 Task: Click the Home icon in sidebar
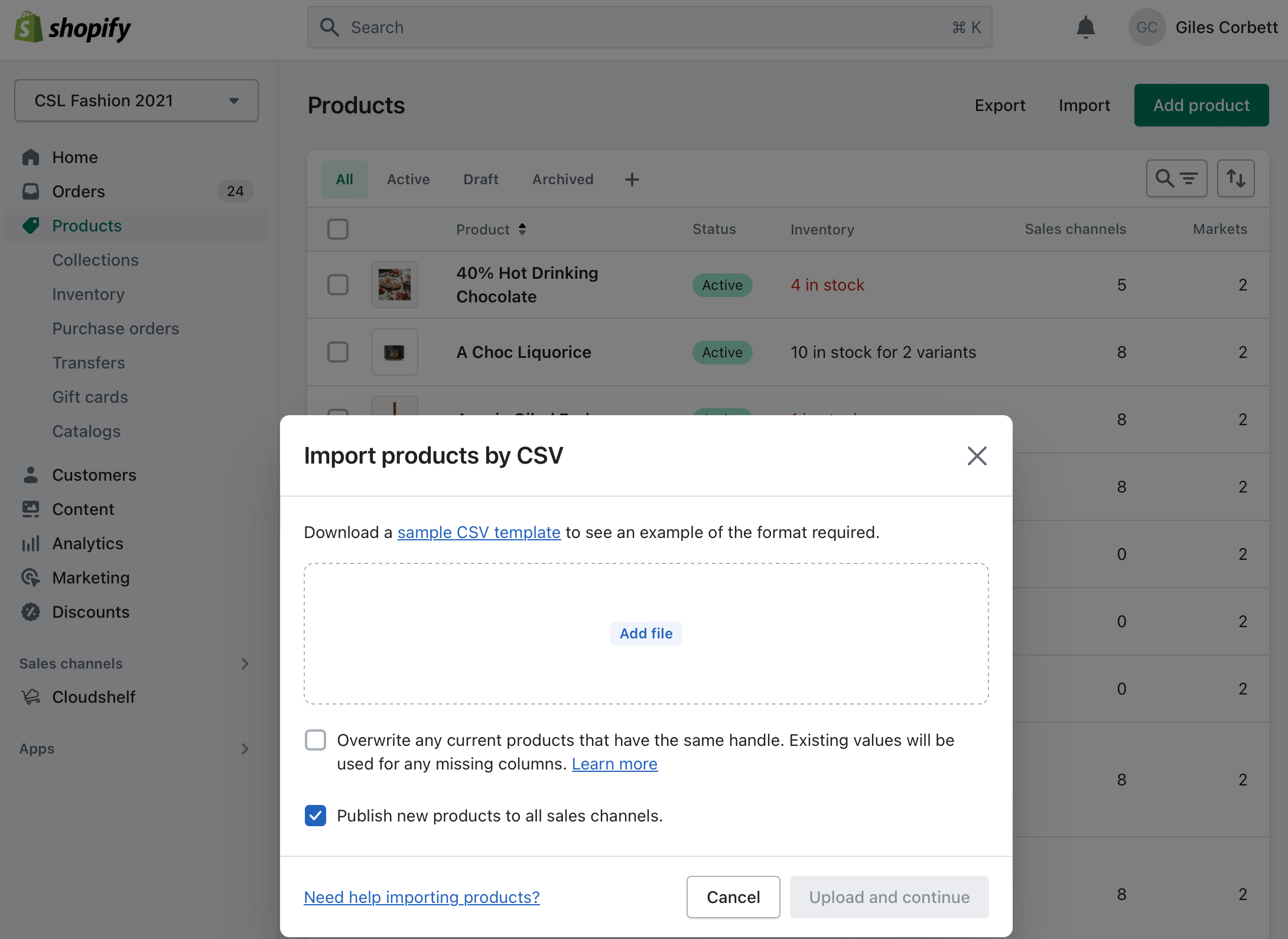pos(31,157)
